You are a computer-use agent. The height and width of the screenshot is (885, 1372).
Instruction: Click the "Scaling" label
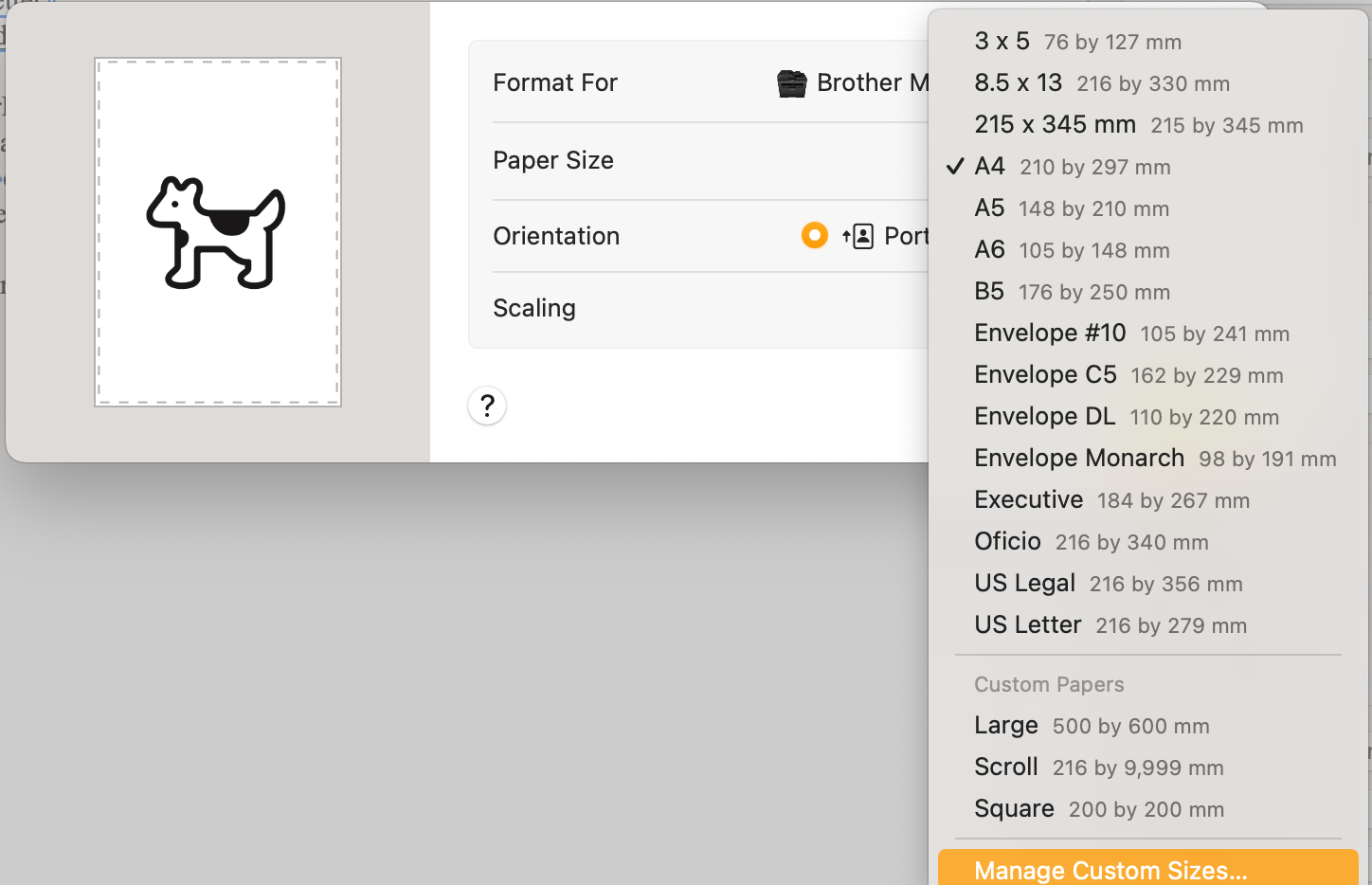click(534, 308)
